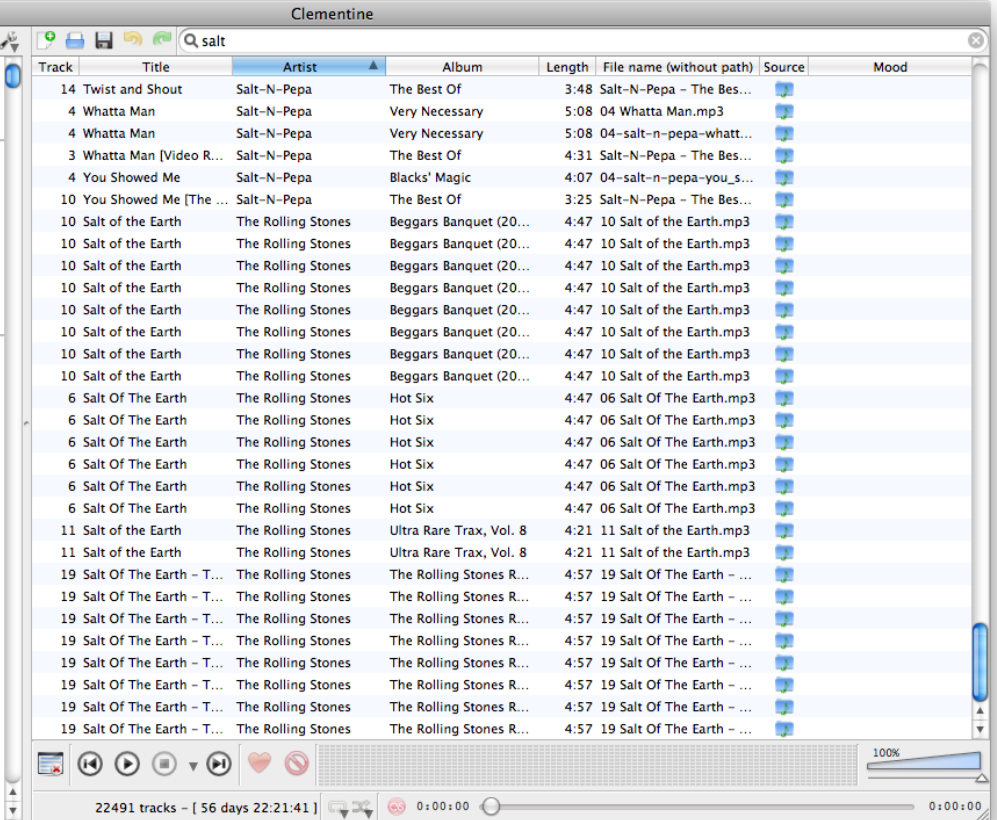This screenshot has height=820, width=997.
Task: Click the spectrum analyzer area
Action: click(586, 764)
